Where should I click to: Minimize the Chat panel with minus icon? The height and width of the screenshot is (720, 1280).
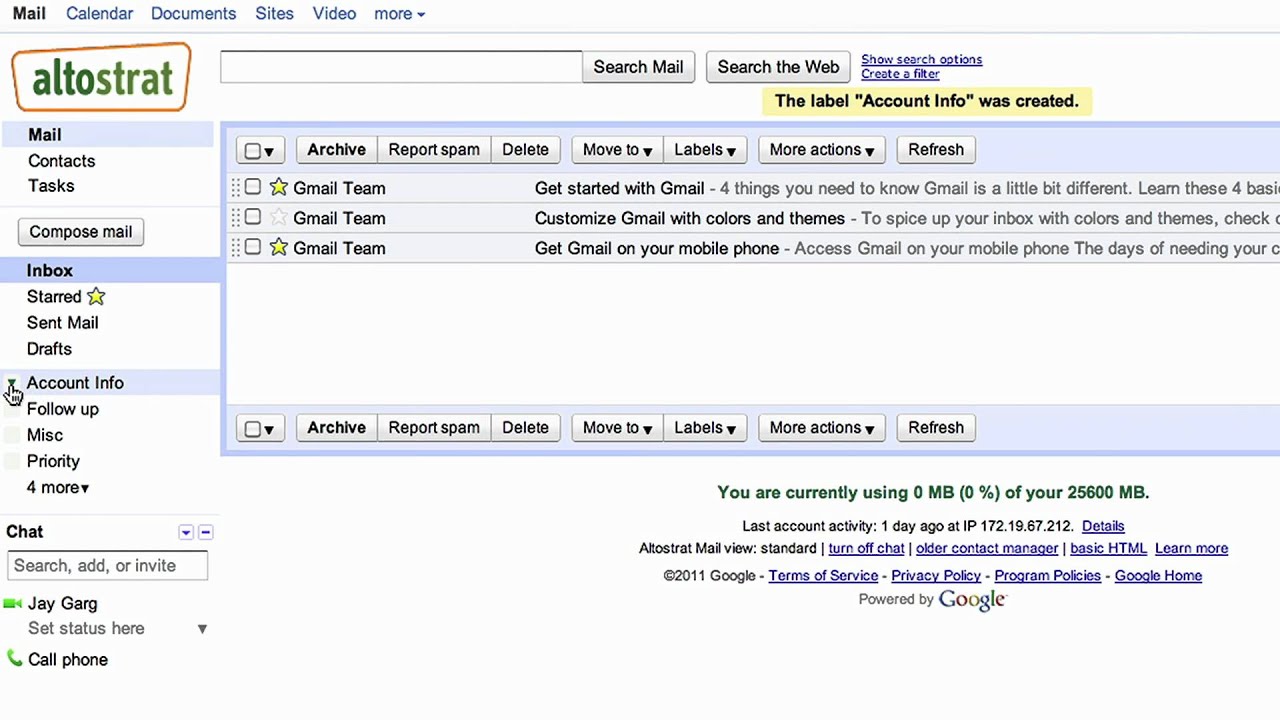[x=205, y=532]
